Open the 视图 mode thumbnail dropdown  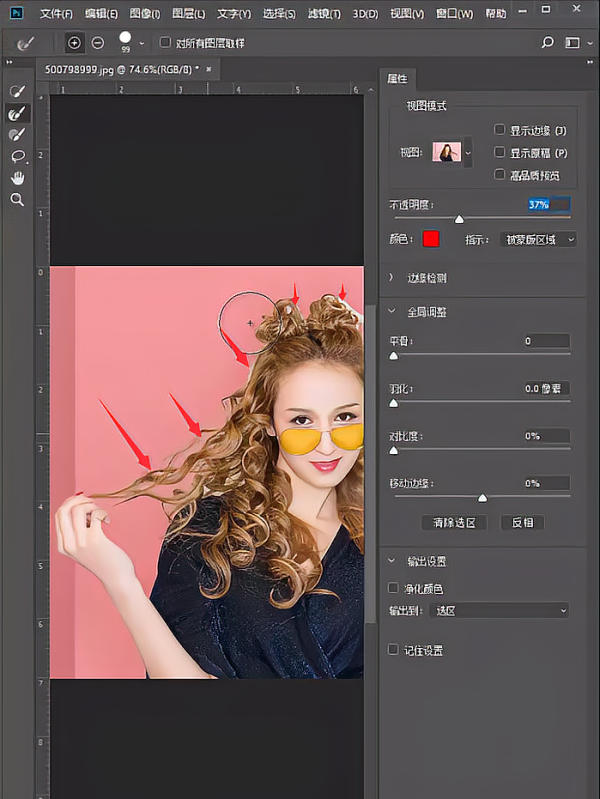(x=468, y=152)
